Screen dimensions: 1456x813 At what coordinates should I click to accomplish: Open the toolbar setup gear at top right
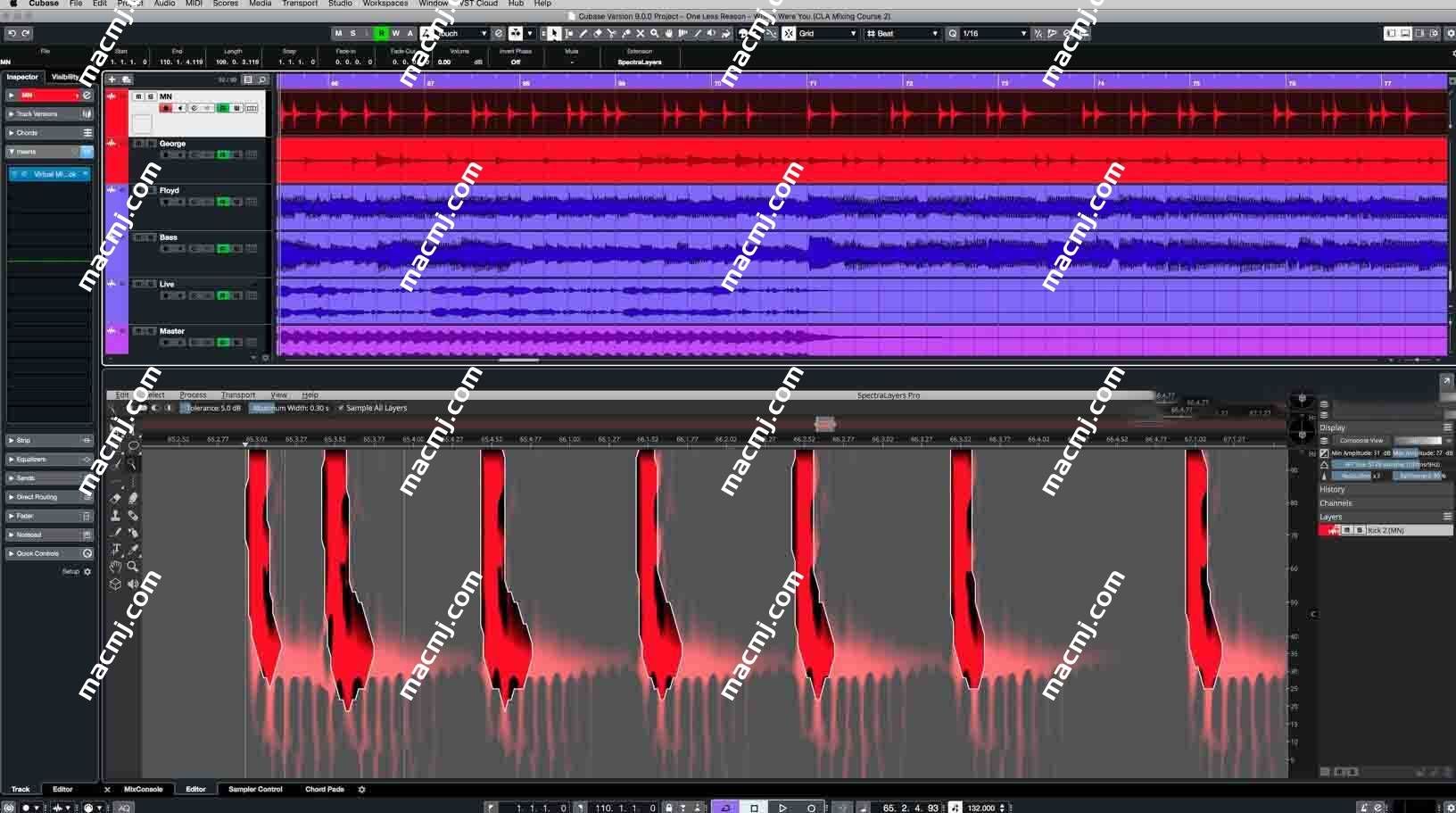click(1451, 33)
